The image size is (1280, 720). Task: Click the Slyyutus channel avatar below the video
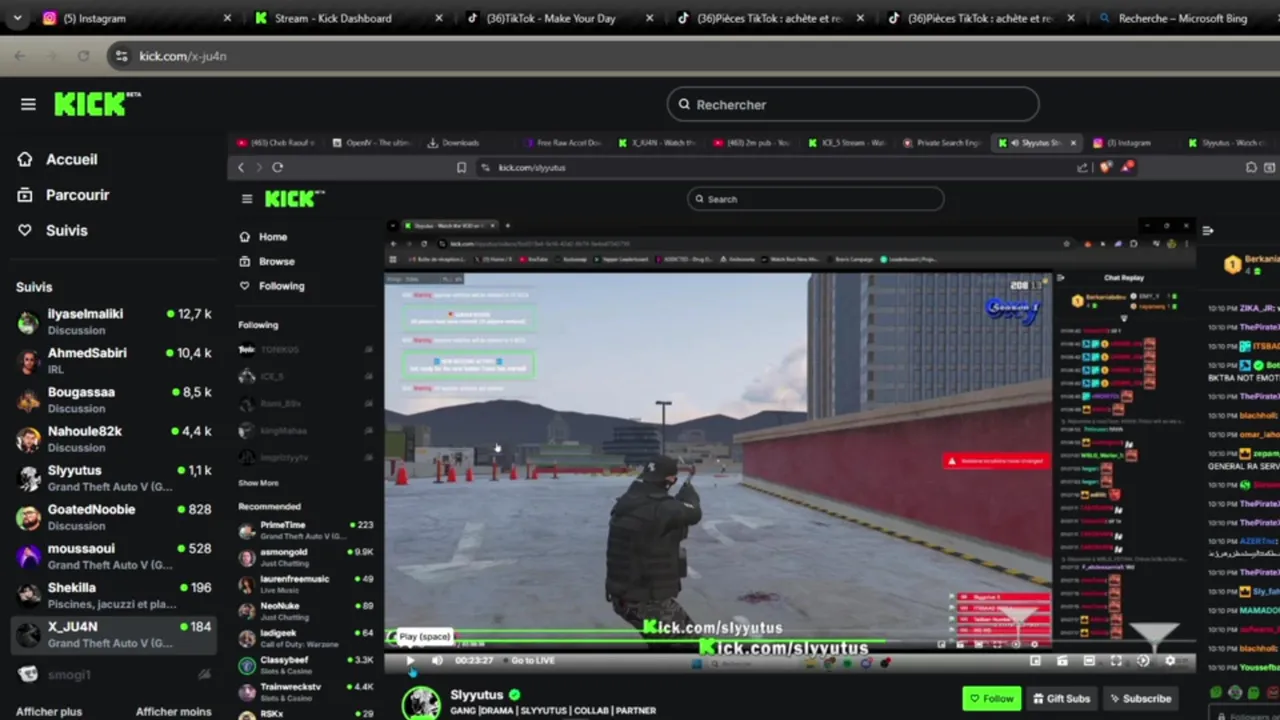[x=421, y=702]
